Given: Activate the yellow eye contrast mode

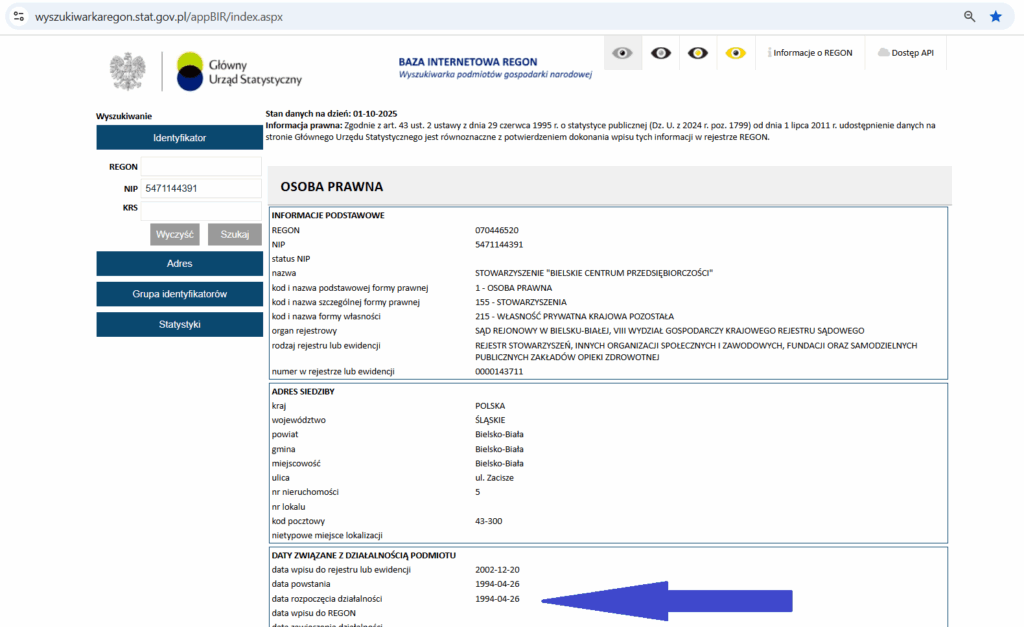Looking at the screenshot, I should pyautogui.click(x=736, y=52).
